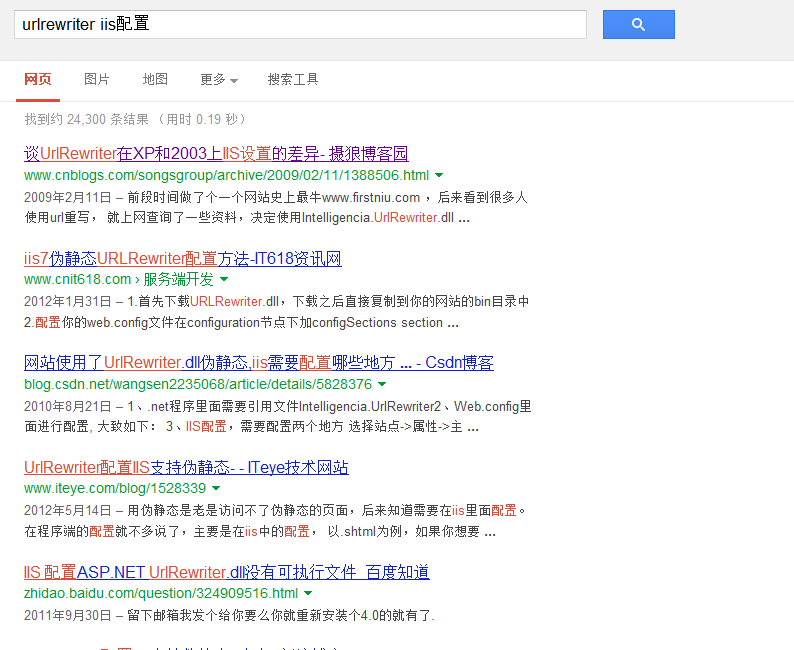This screenshot has height=650, width=794.
Task: Click the snippet dated 2011年9月30日
Action: click(229, 616)
